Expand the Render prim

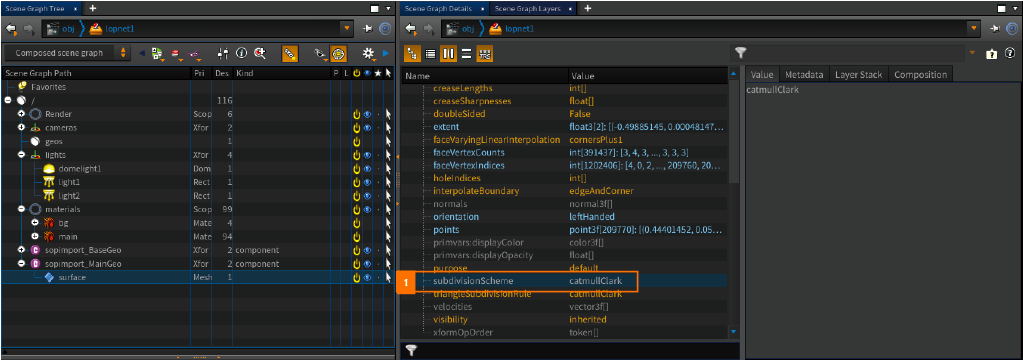pos(21,113)
